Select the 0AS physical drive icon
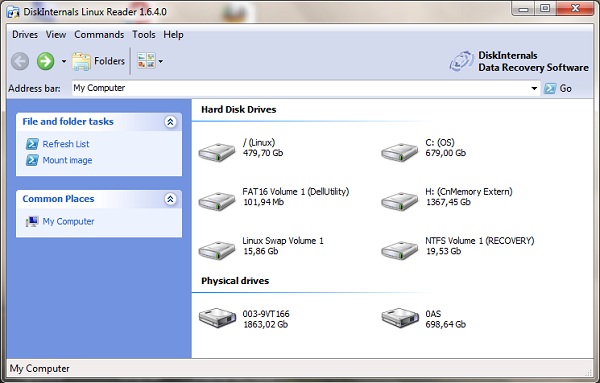600x383 pixels. (x=400, y=318)
